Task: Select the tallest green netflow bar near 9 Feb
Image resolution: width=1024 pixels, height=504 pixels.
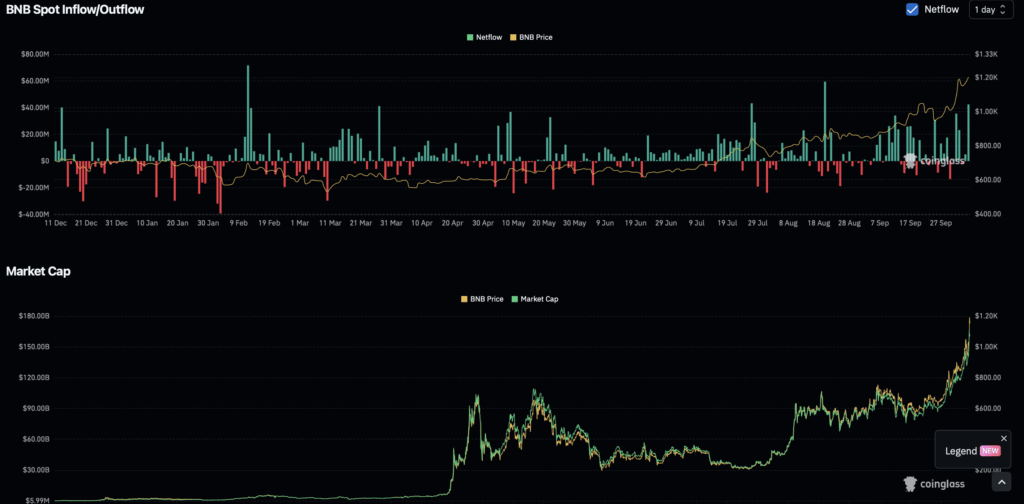Action: [x=248, y=112]
